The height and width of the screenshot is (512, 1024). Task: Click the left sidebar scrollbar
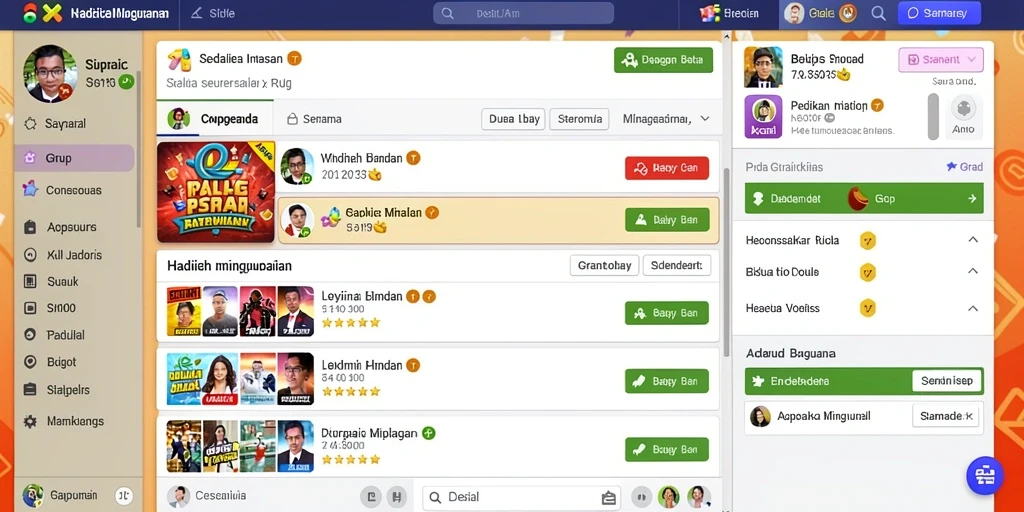138,147
